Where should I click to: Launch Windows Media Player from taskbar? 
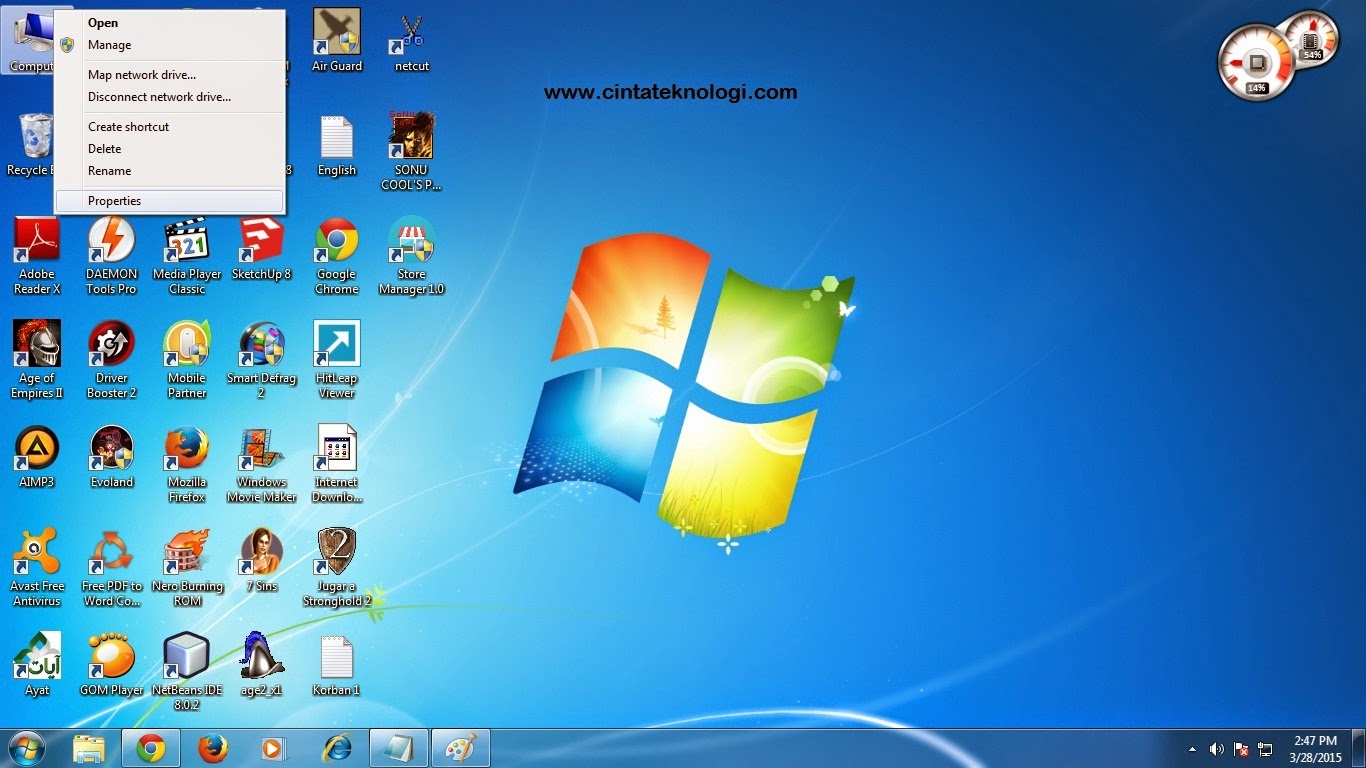click(x=275, y=748)
